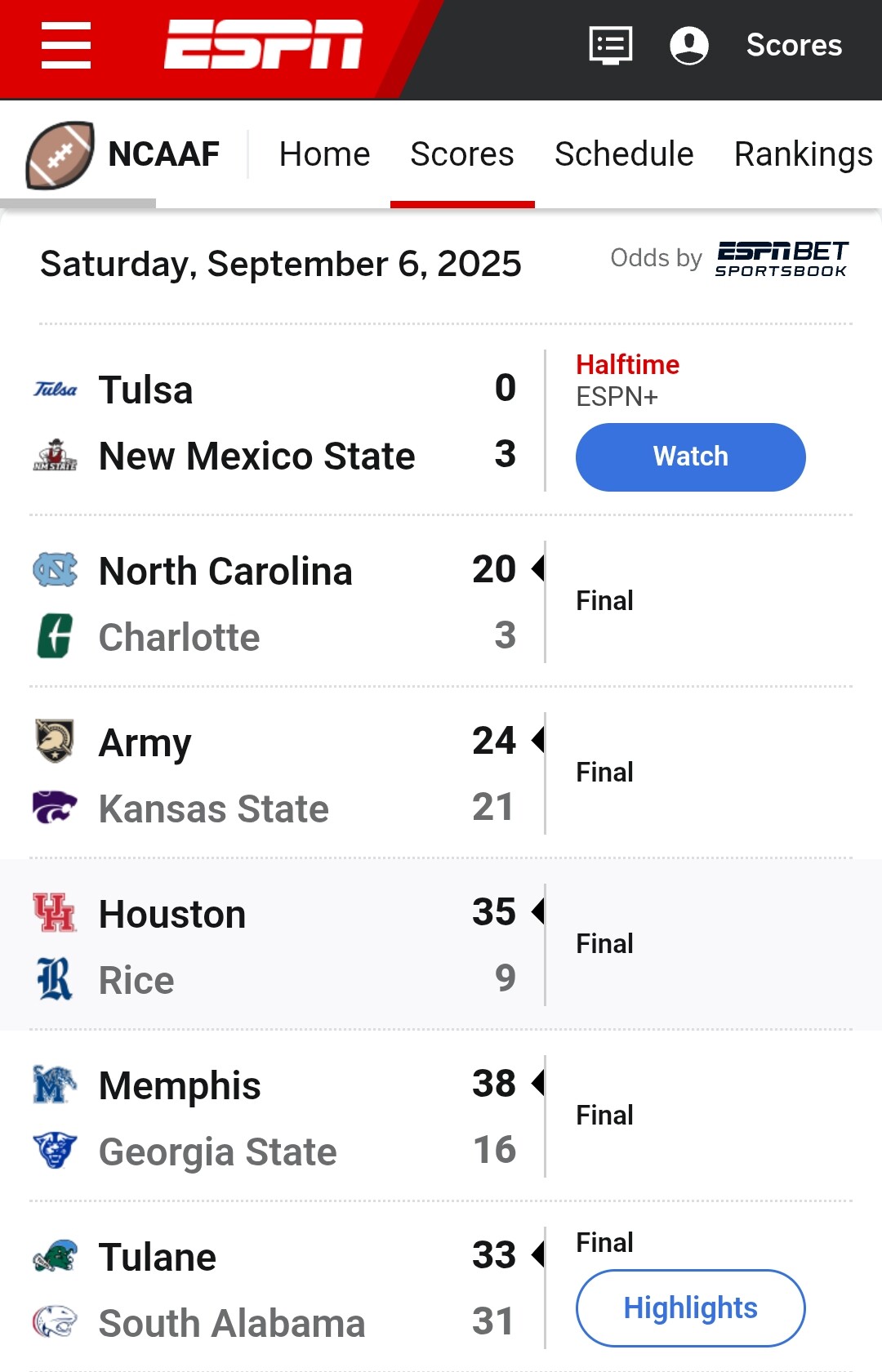Tap the Kansas State Wildcats logo
Image resolution: width=882 pixels, height=1372 pixels.
pos(55,808)
